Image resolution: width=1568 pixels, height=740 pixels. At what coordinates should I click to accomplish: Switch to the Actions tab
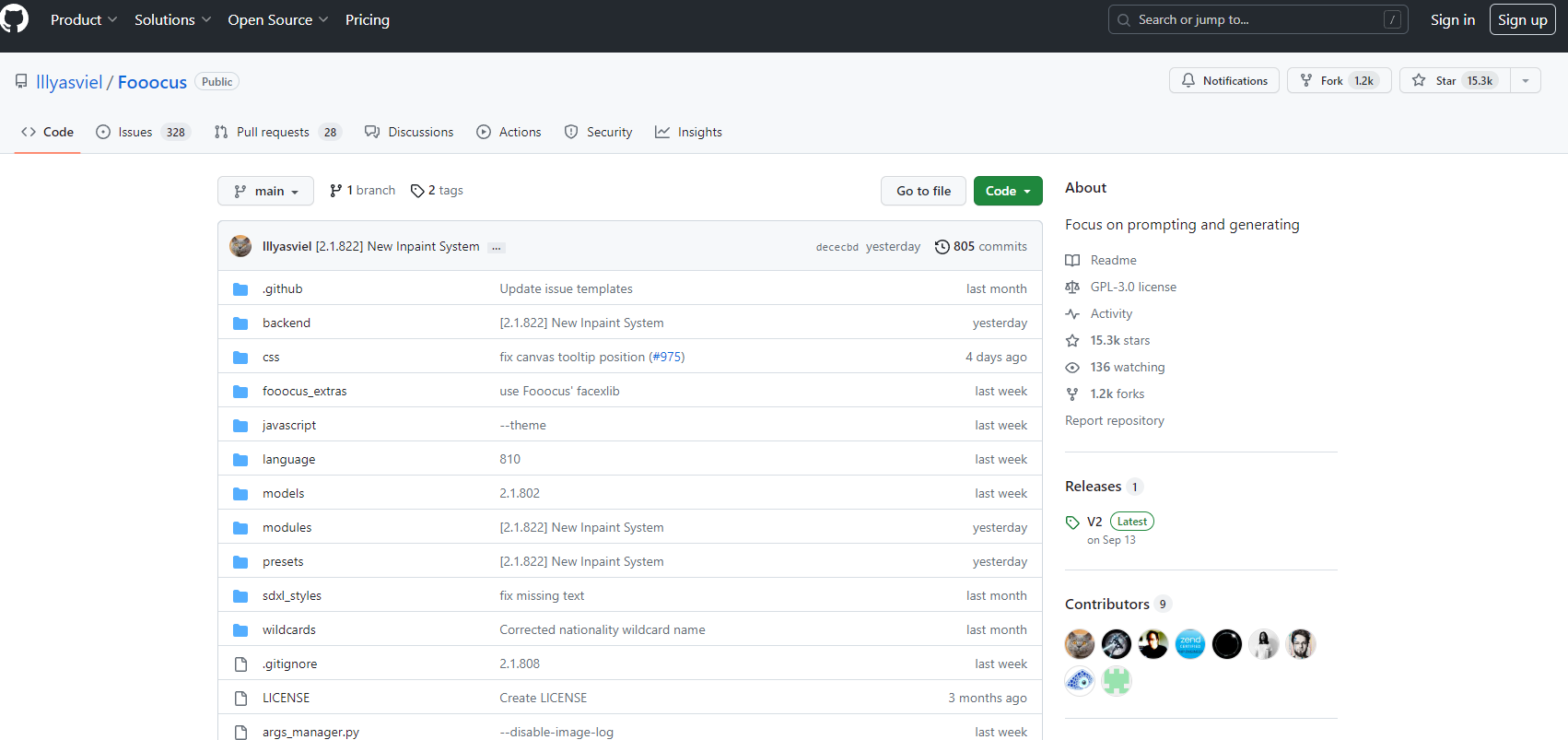(x=509, y=132)
